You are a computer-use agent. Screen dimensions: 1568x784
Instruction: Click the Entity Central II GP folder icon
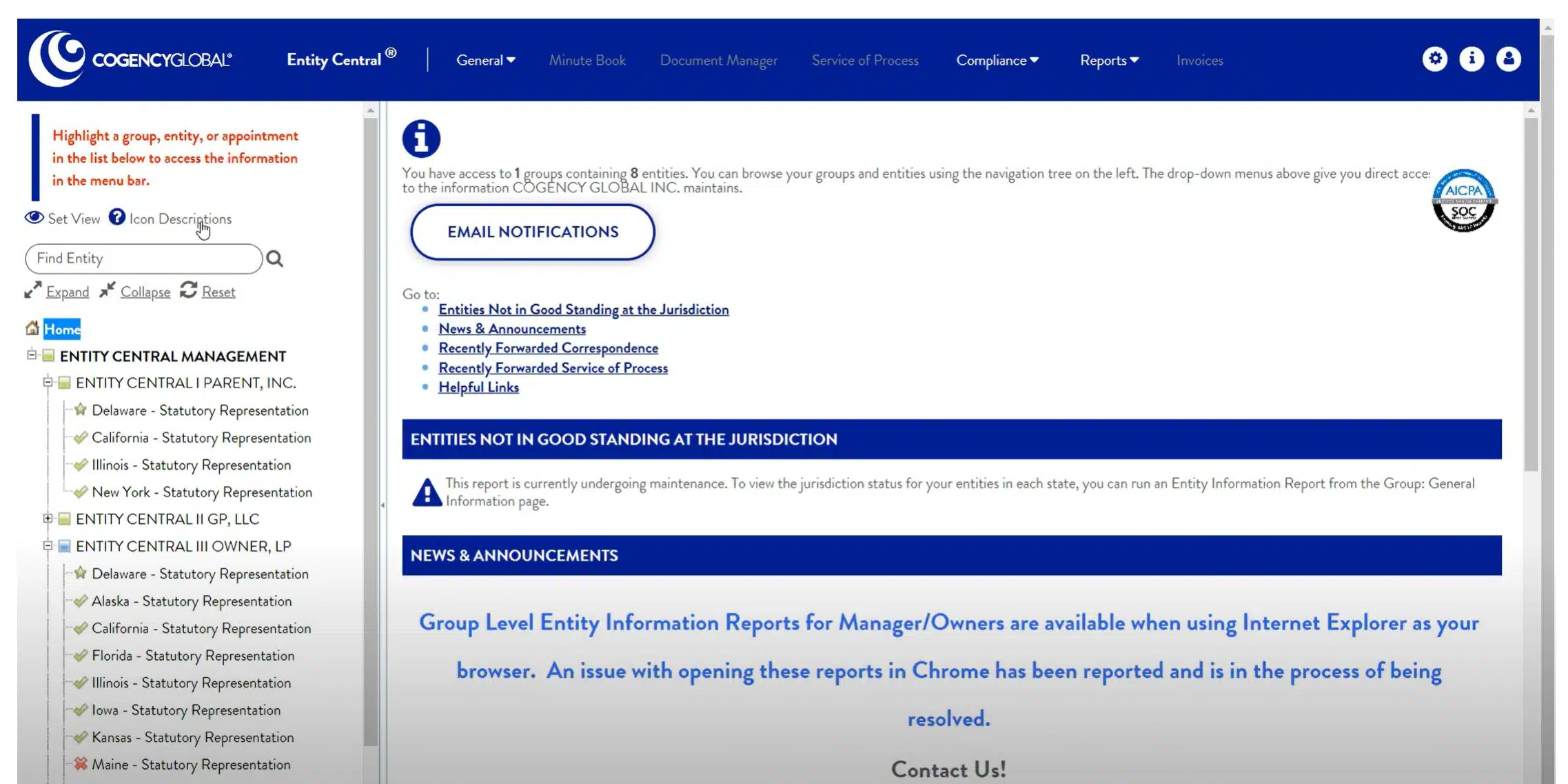(65, 519)
